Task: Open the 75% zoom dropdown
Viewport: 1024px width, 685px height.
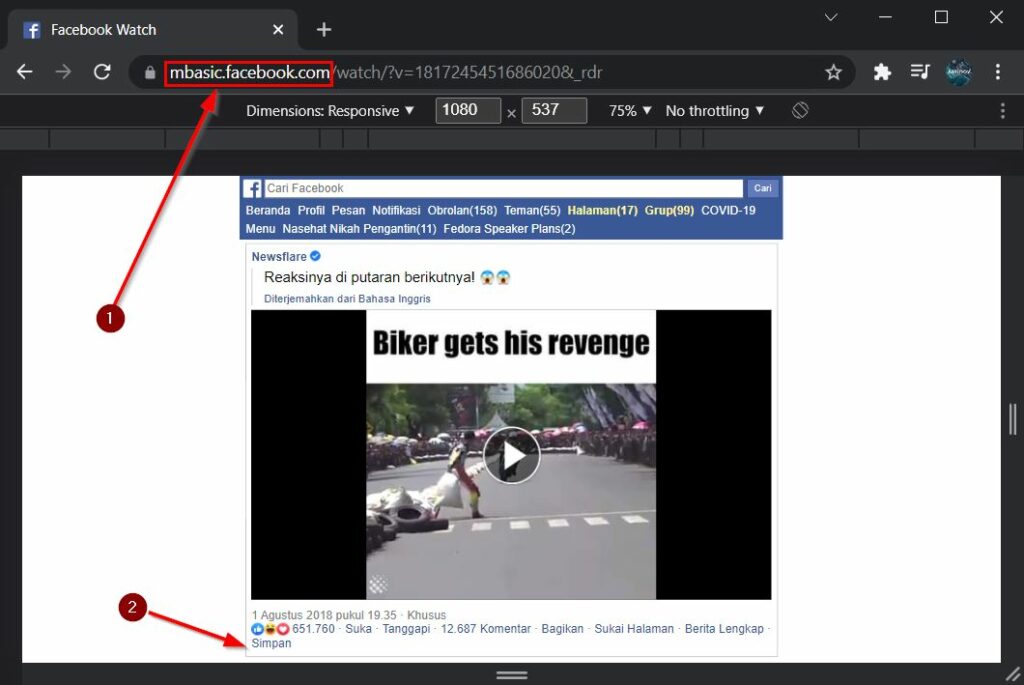Action: pyautogui.click(x=630, y=111)
